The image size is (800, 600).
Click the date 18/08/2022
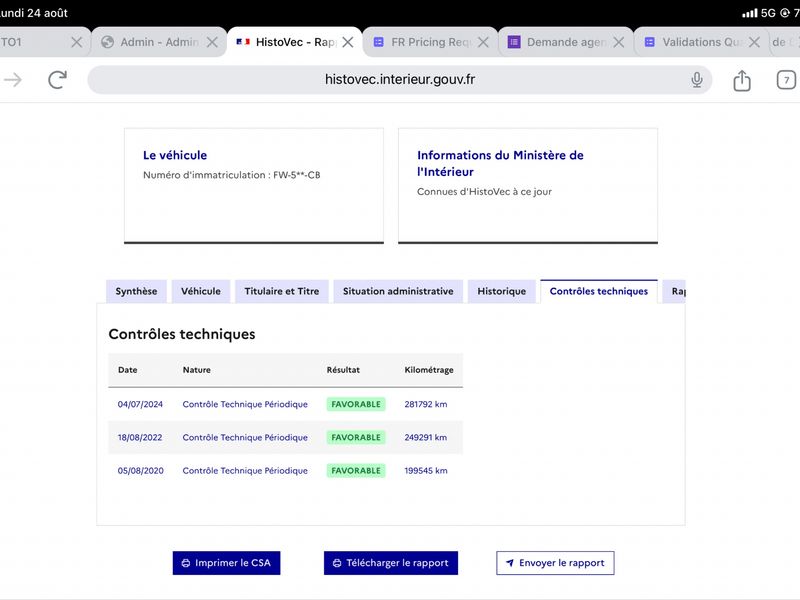pyautogui.click(x=140, y=437)
